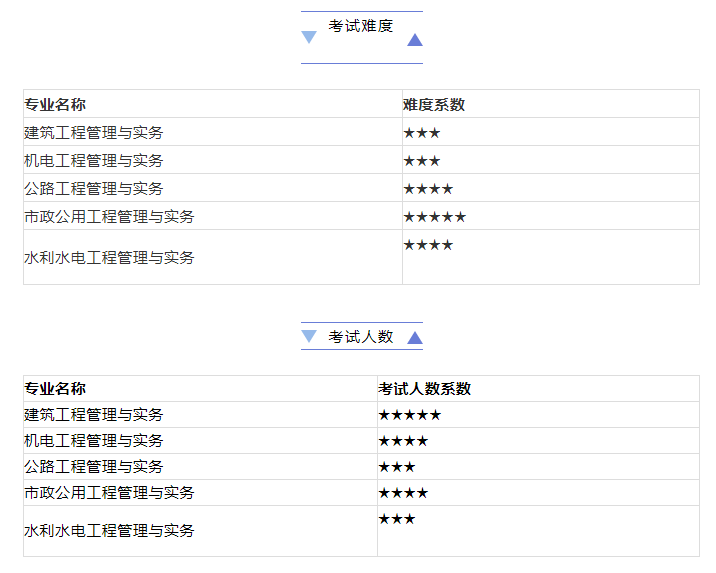Screen dimensions: 716x573
Task: Click the three-star 考试人数 rating for 水利水电工程
Action: [x=397, y=519]
